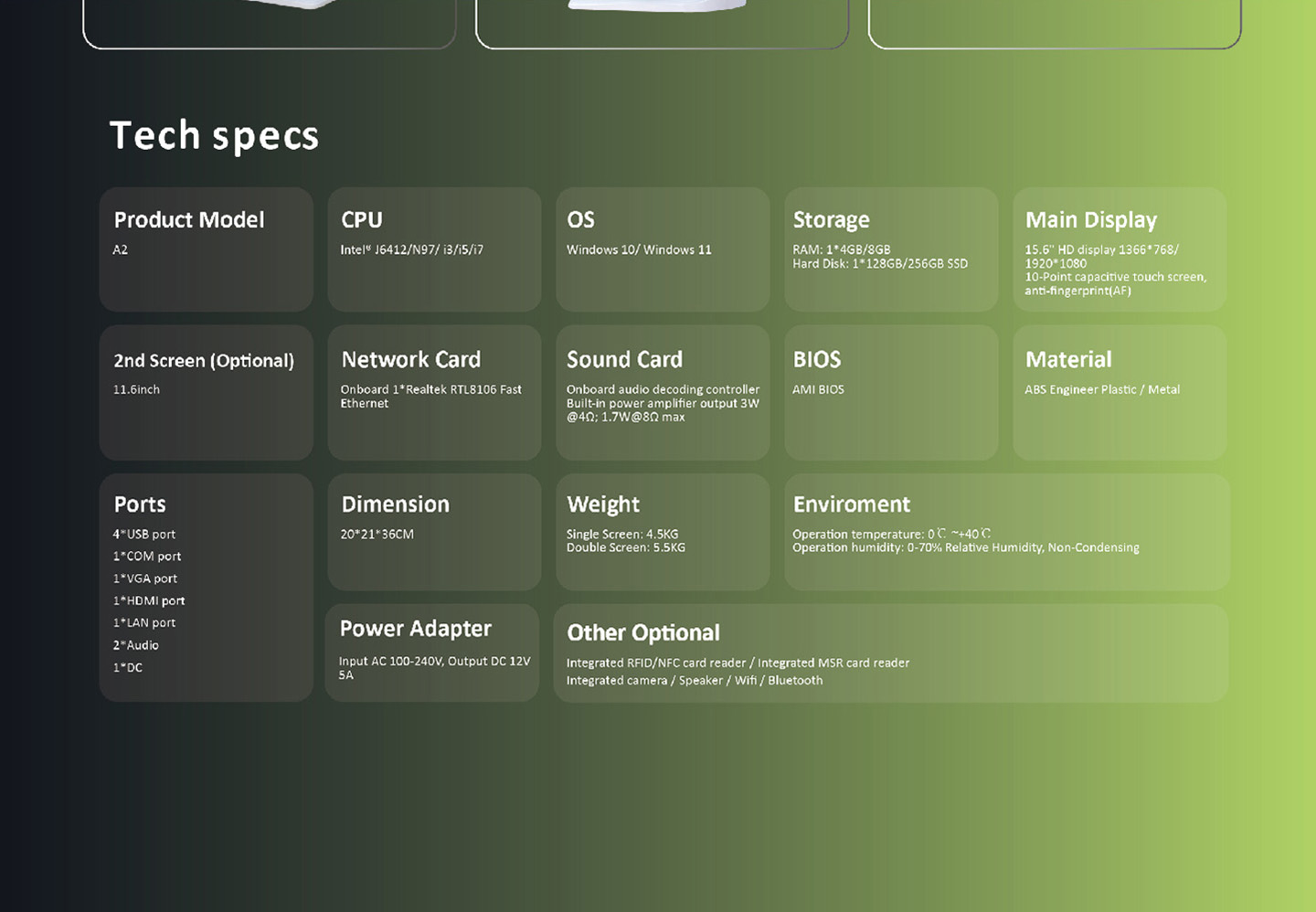Click the Tech specs heading
Screen dimensions: 1316x912
tap(214, 136)
